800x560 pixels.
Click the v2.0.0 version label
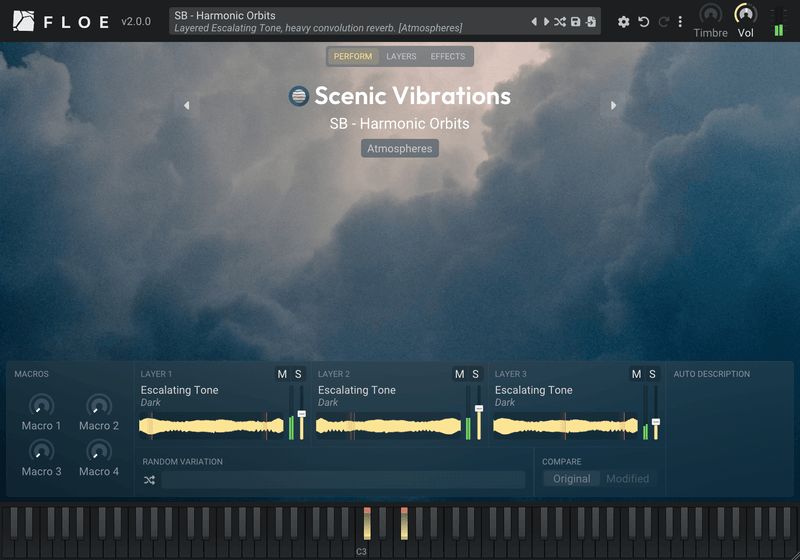pyautogui.click(x=136, y=21)
